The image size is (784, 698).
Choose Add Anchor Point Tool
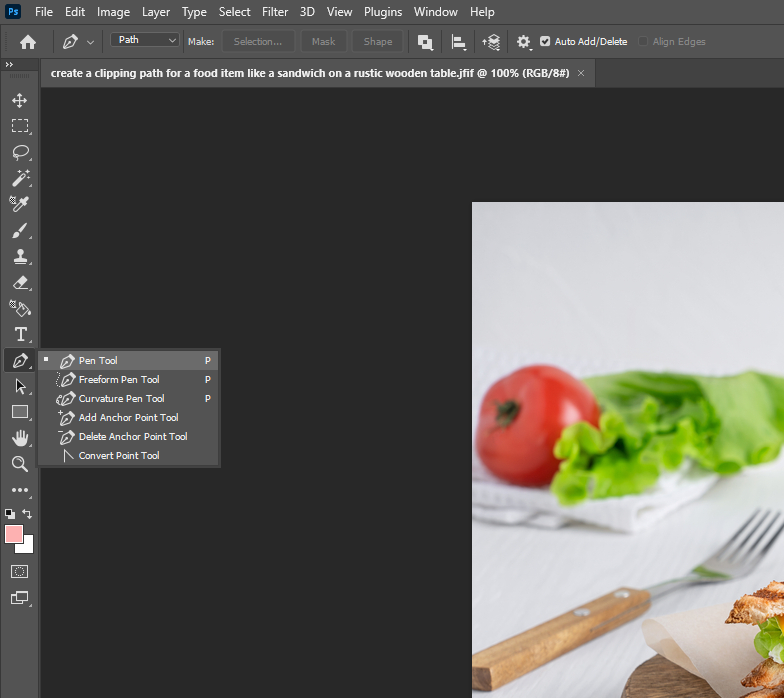128,418
